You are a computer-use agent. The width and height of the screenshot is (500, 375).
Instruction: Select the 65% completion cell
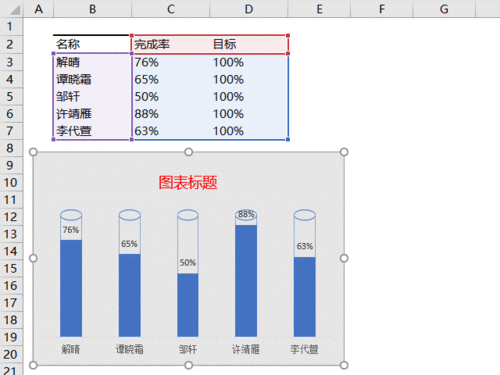pyautogui.click(x=171, y=80)
